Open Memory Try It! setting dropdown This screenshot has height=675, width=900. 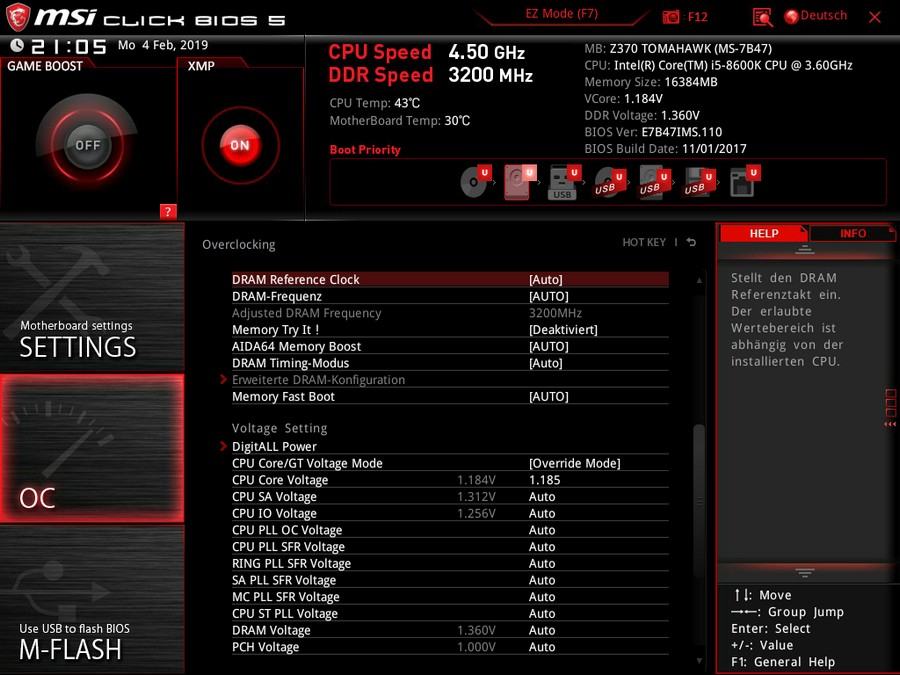pos(563,329)
